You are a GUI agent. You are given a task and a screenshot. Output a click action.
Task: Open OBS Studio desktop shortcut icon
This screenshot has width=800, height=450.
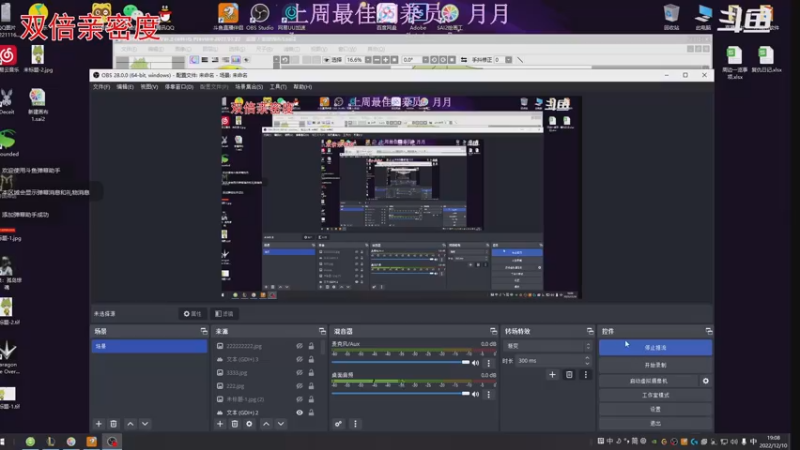pyautogui.click(x=260, y=17)
